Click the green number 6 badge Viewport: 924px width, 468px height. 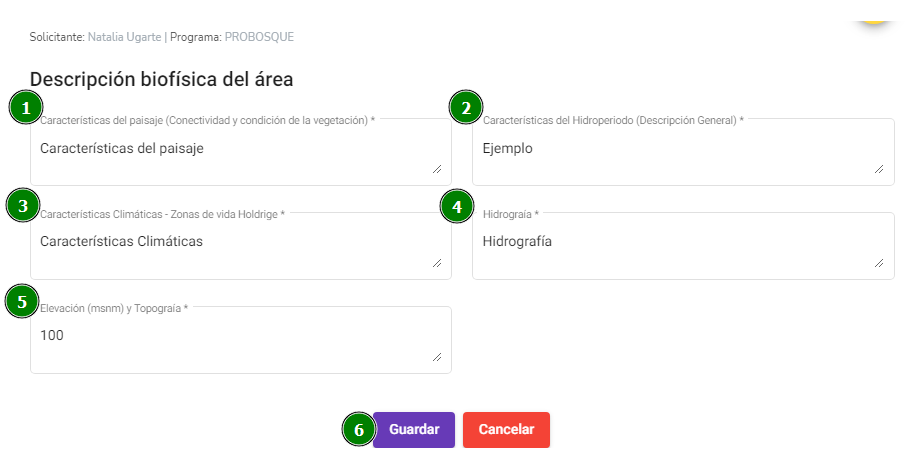[358, 429]
